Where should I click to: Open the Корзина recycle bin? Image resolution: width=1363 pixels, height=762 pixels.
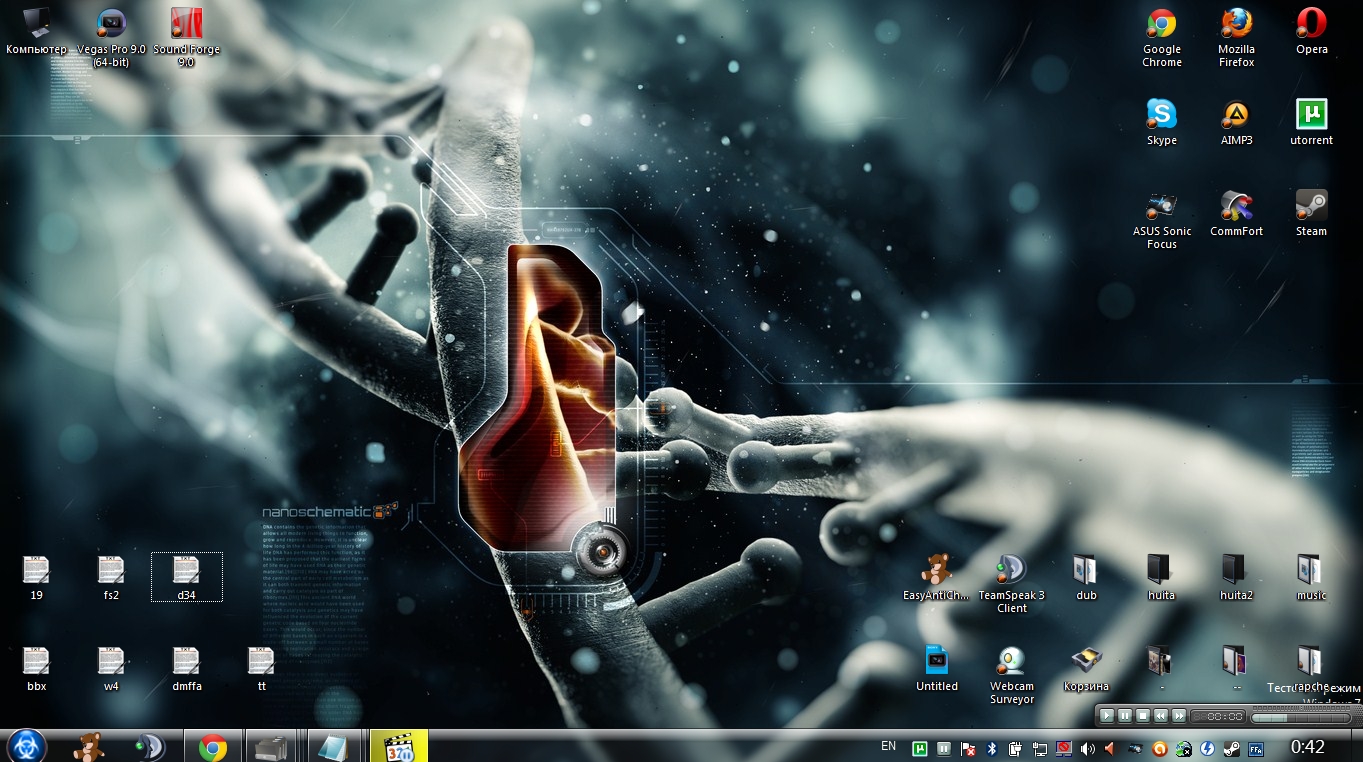pyautogui.click(x=1086, y=669)
